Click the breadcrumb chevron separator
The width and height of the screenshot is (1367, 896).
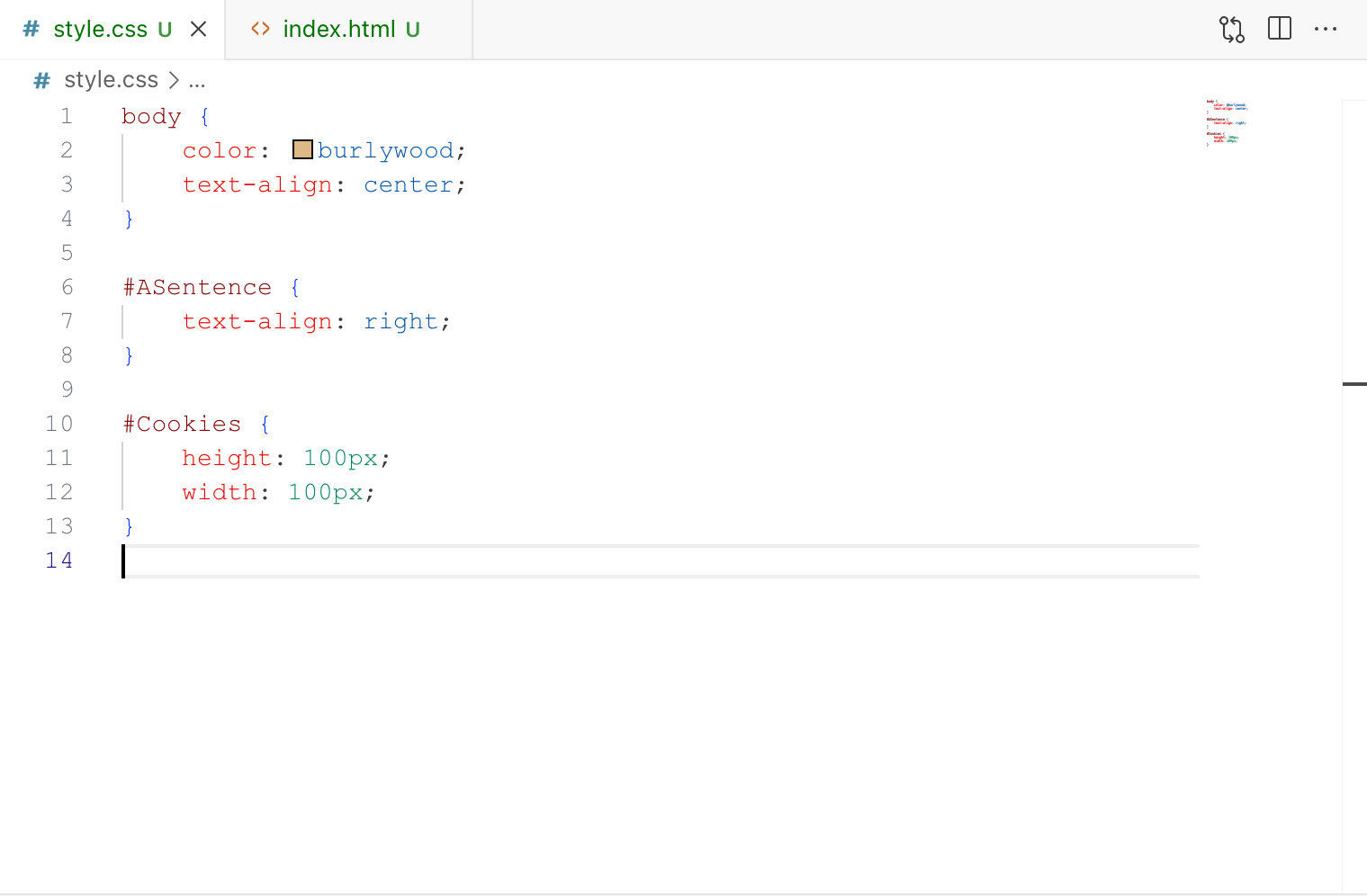point(174,81)
